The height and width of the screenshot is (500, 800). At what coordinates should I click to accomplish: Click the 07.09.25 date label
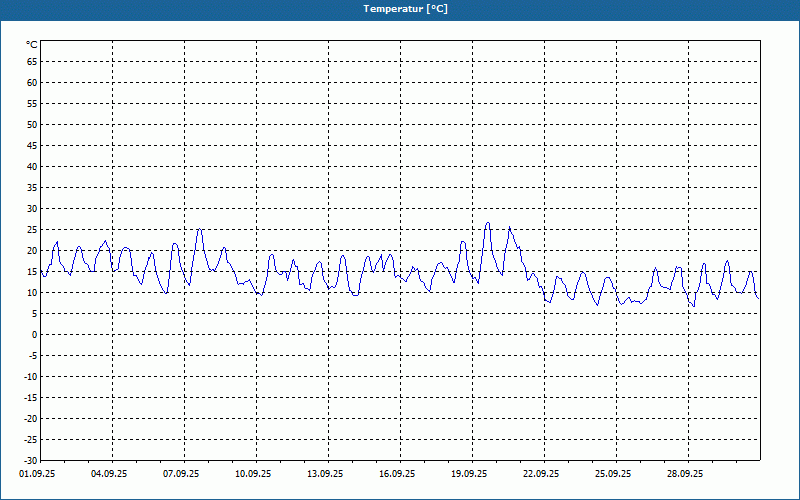click(x=181, y=474)
